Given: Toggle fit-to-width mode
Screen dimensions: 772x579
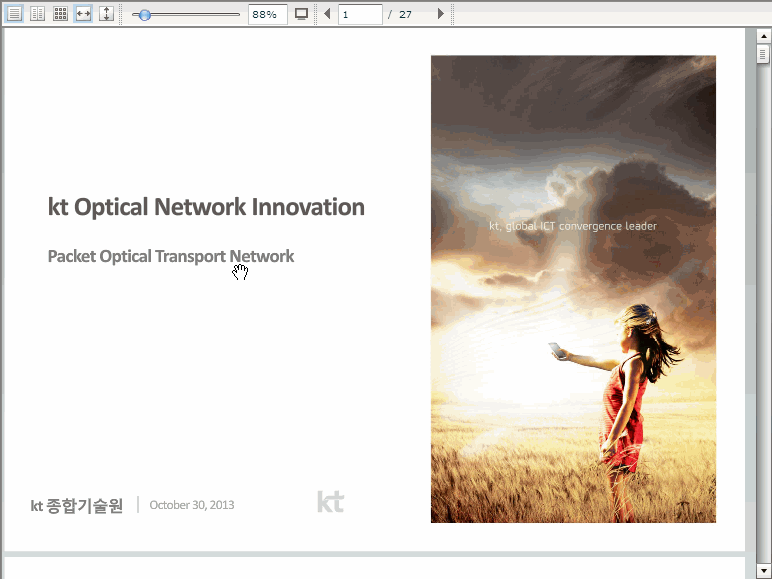Looking at the screenshot, I should [x=83, y=14].
